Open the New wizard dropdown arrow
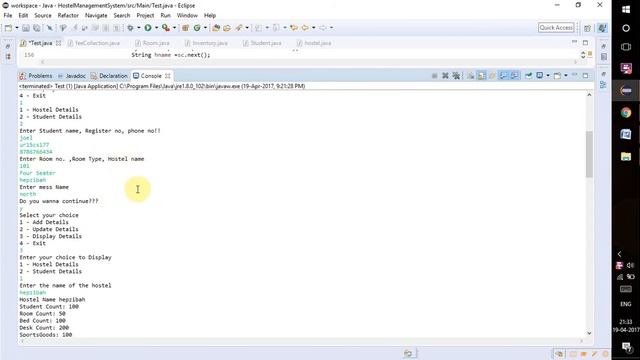Image resolution: width=640 pixels, height=360 pixels. click(17, 28)
